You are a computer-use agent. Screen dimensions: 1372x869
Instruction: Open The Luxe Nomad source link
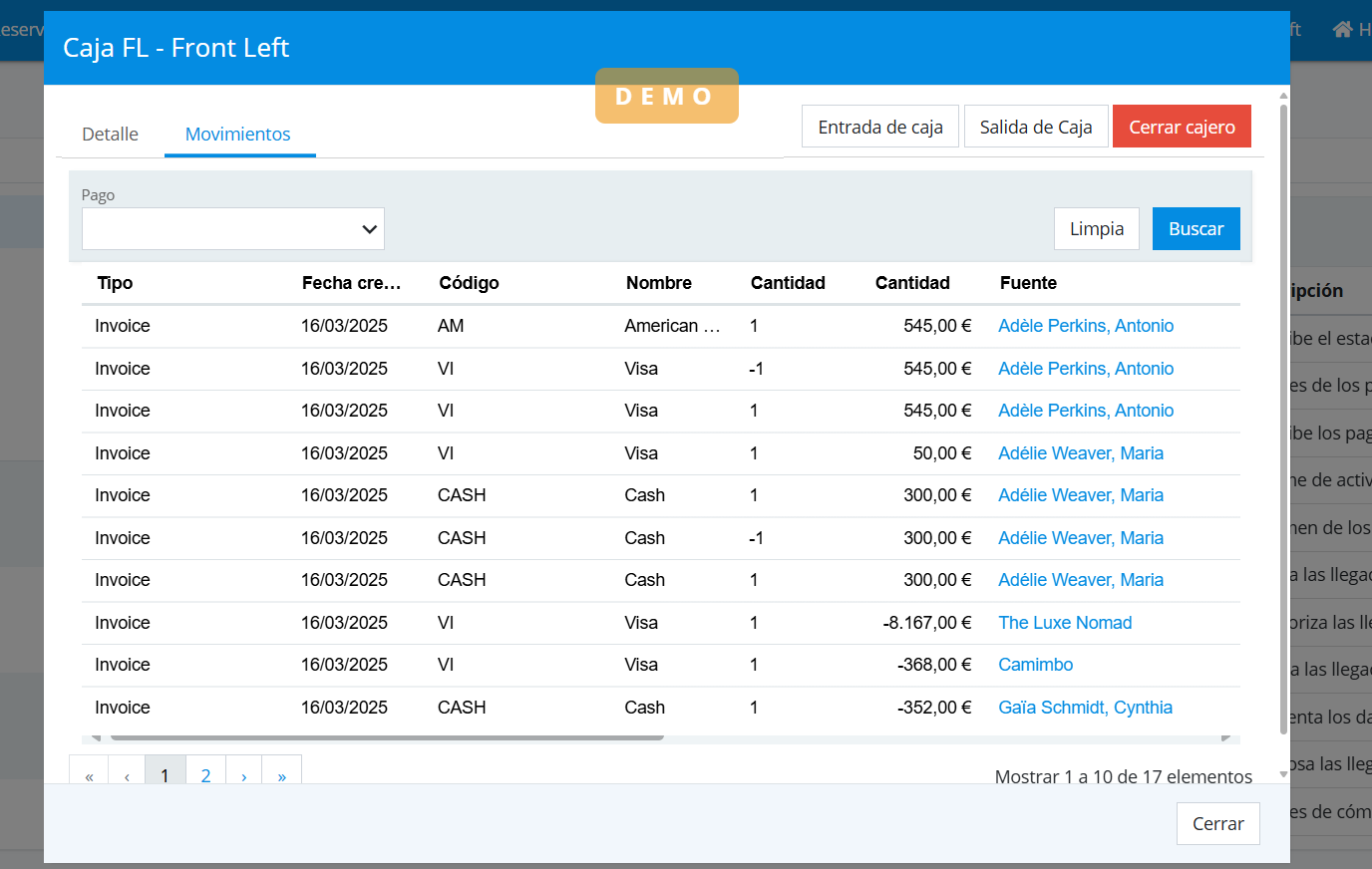coord(1065,623)
